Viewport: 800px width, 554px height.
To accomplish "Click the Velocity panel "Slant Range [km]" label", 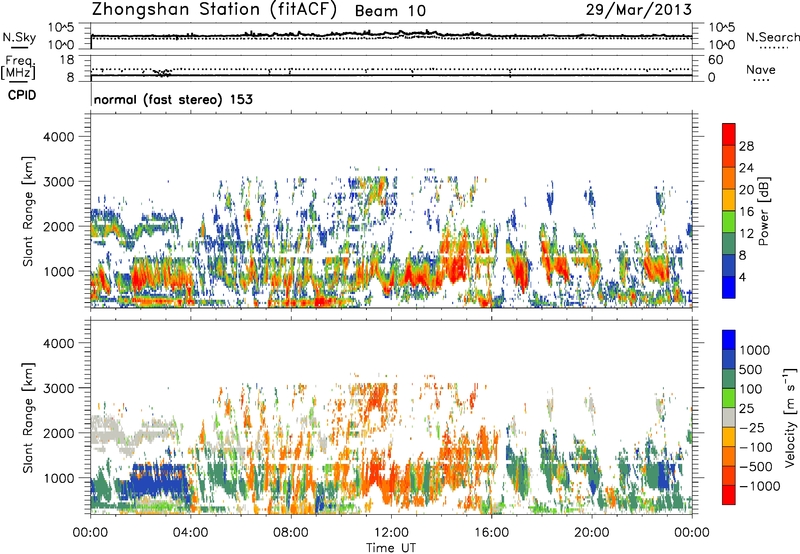I will click(28, 417).
